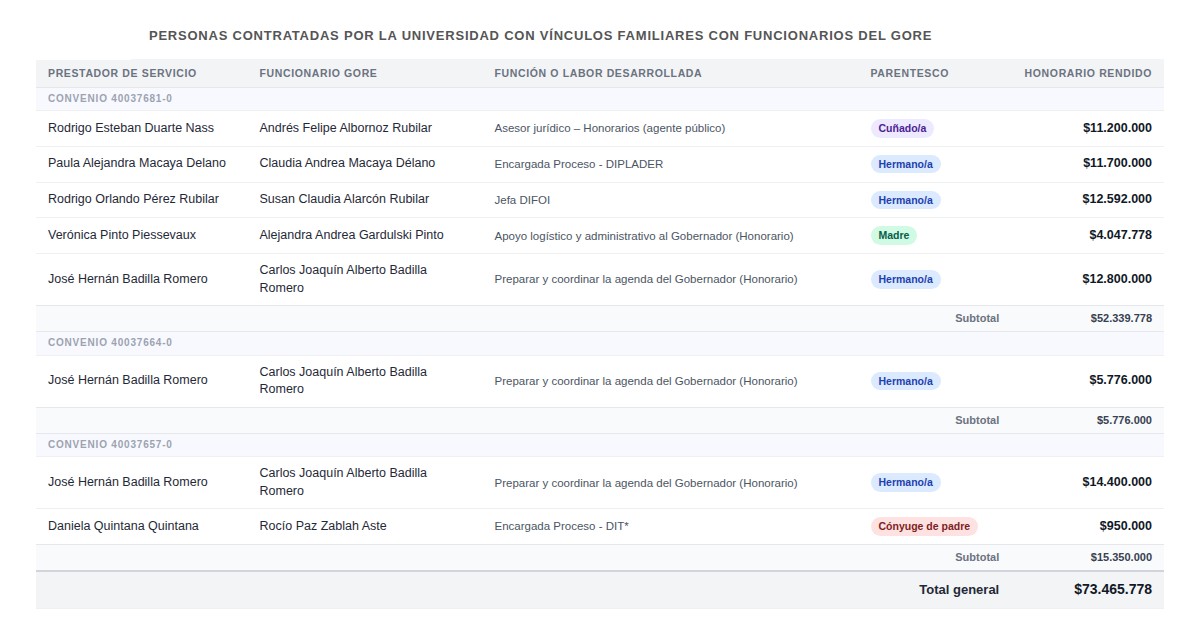Select the 'Convenio 40037657-0' group row
The width and height of the screenshot is (1200, 633).
110,444
